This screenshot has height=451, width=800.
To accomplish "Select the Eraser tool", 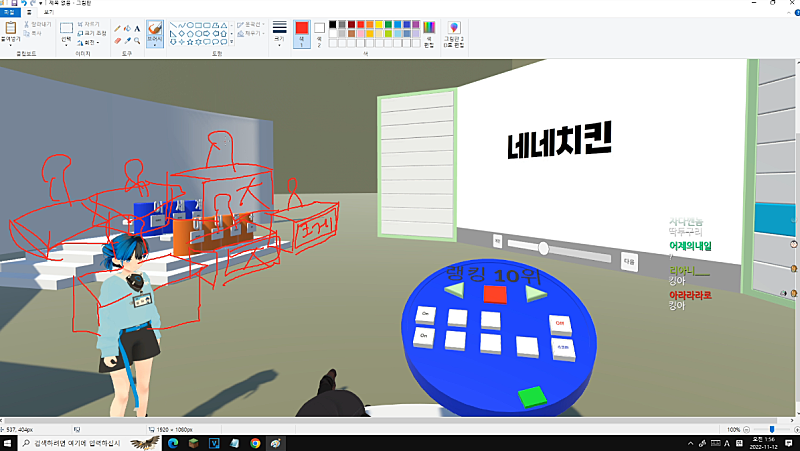I will [x=117, y=40].
